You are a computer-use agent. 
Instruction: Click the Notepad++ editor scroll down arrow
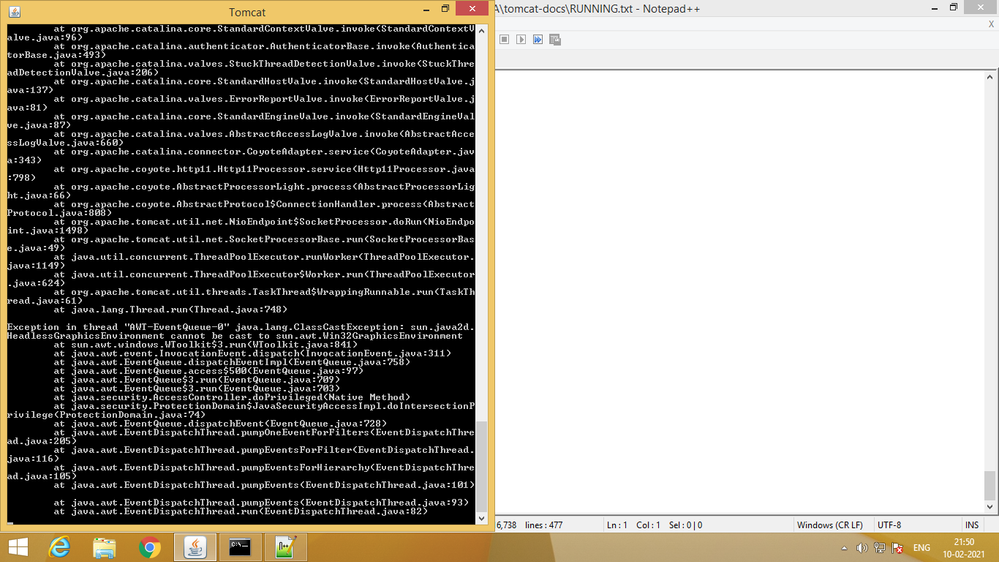(989, 507)
